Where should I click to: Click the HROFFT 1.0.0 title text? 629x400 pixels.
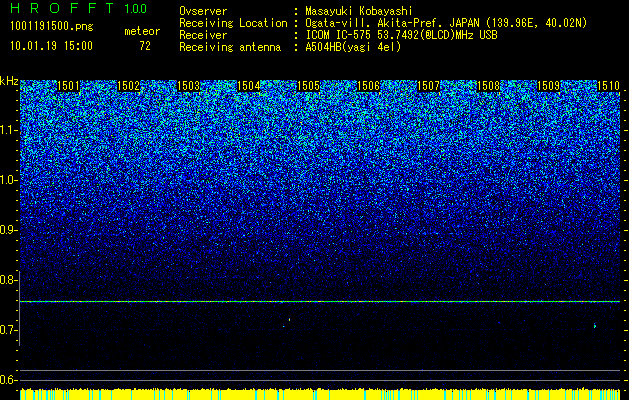(x=78, y=8)
